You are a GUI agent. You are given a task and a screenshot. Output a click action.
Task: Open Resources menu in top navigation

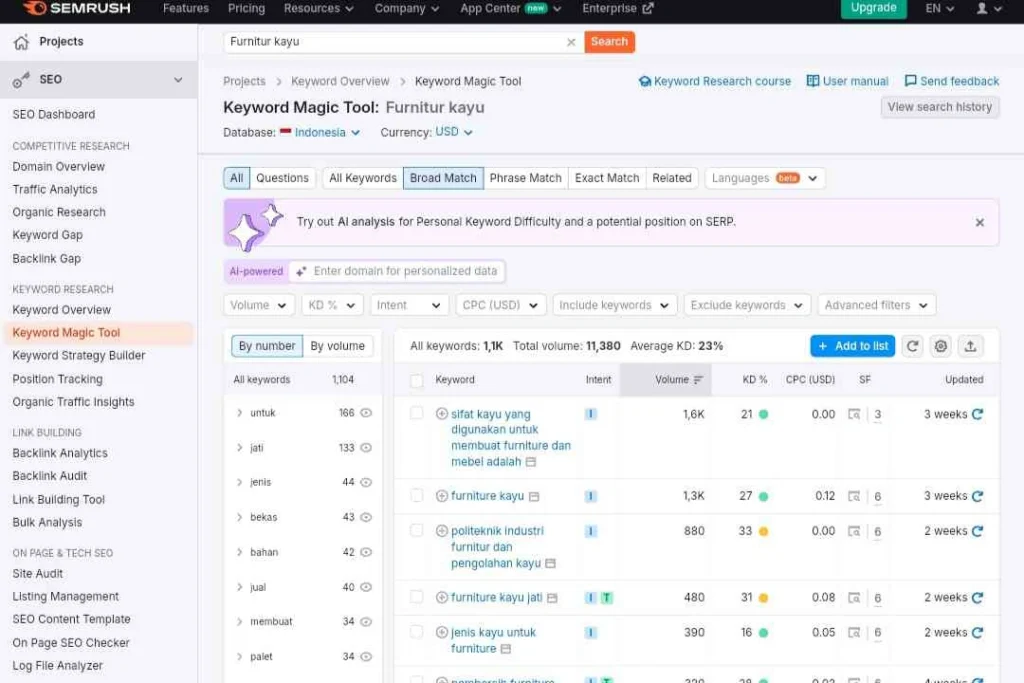click(318, 8)
